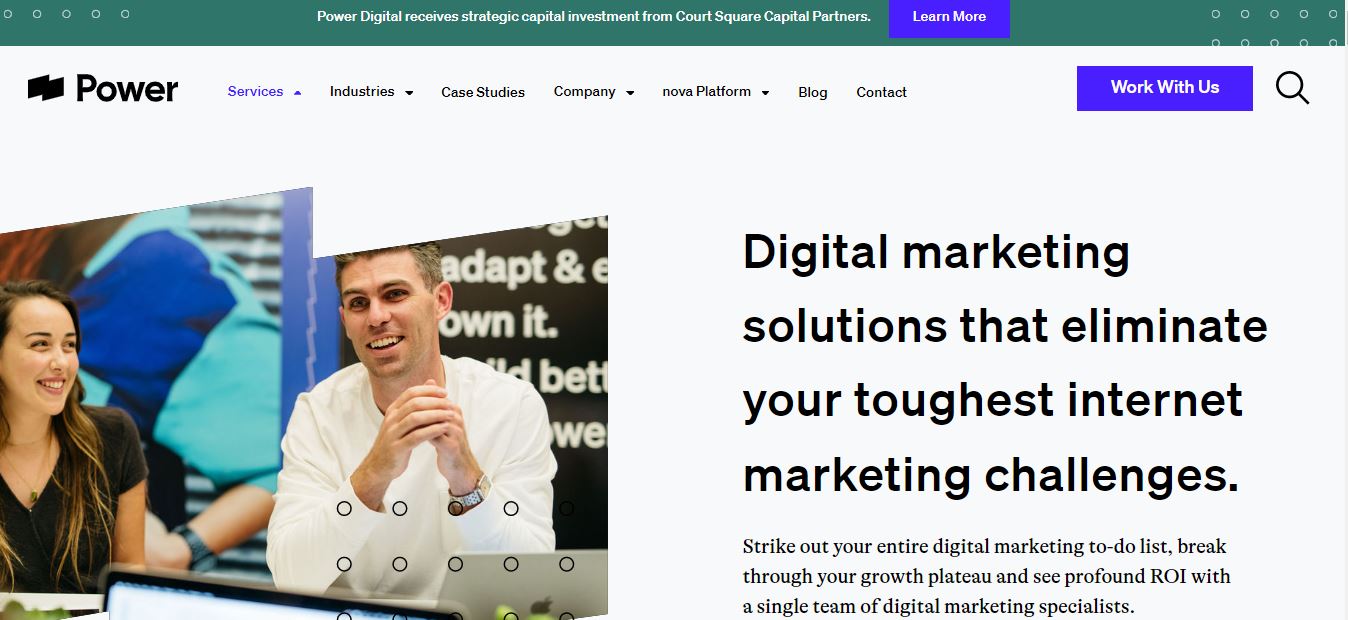
Task: Open the nova Platform menu item
Action: (x=706, y=91)
